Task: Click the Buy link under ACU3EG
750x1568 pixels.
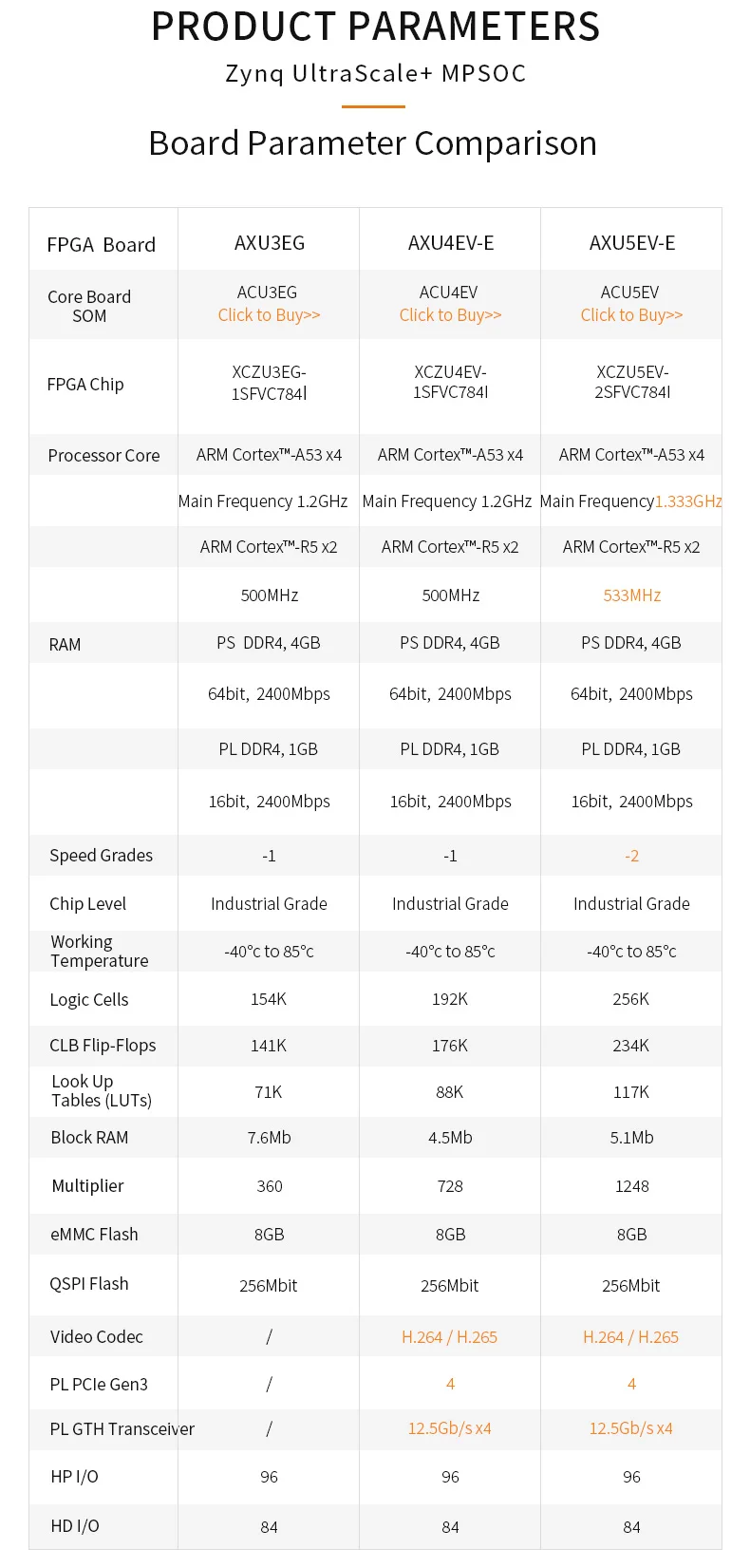Action: click(269, 315)
